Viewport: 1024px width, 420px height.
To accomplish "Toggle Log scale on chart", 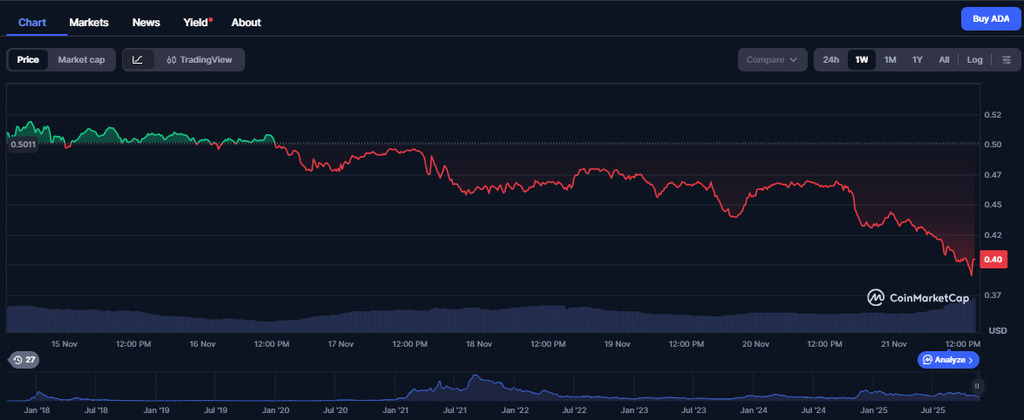I will point(974,60).
